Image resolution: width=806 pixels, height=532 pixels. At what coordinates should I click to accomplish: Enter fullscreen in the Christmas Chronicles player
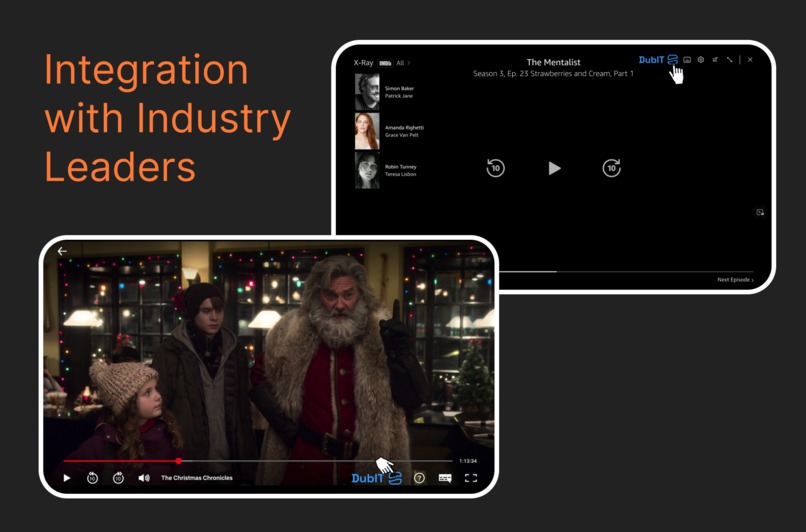[471, 478]
